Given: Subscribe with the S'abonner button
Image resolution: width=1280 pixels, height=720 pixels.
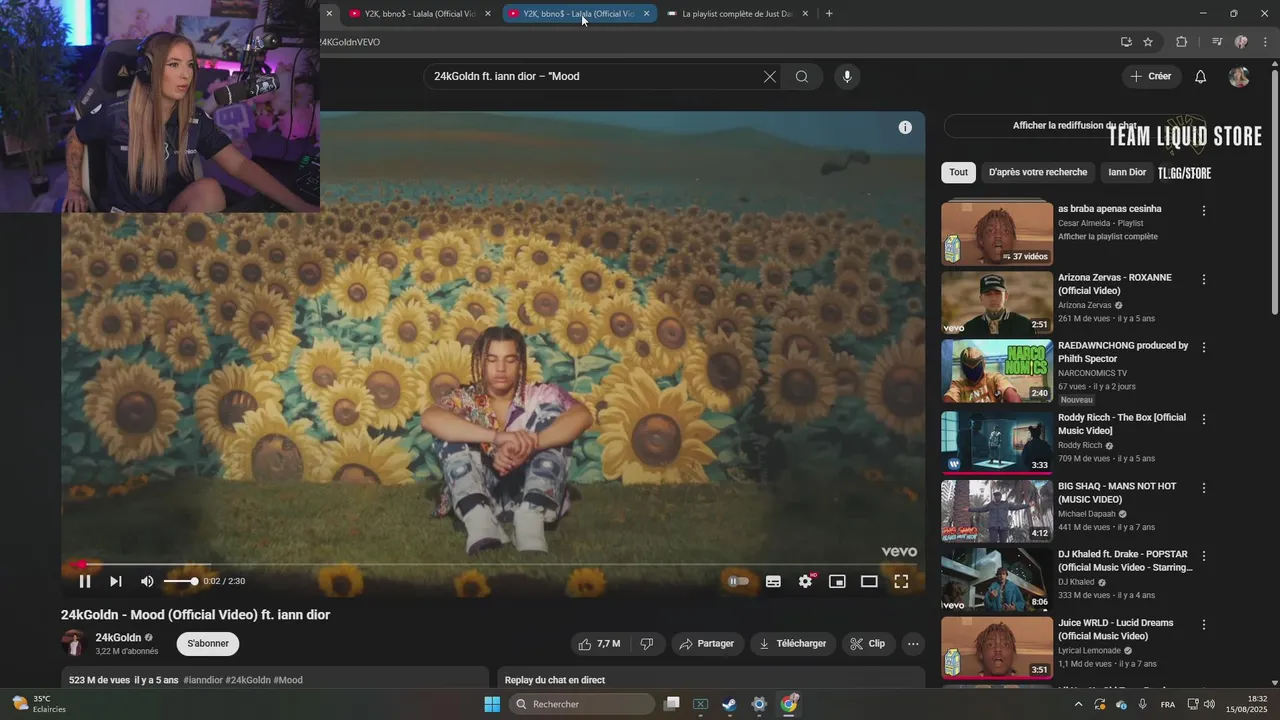Looking at the screenshot, I should point(208,644).
